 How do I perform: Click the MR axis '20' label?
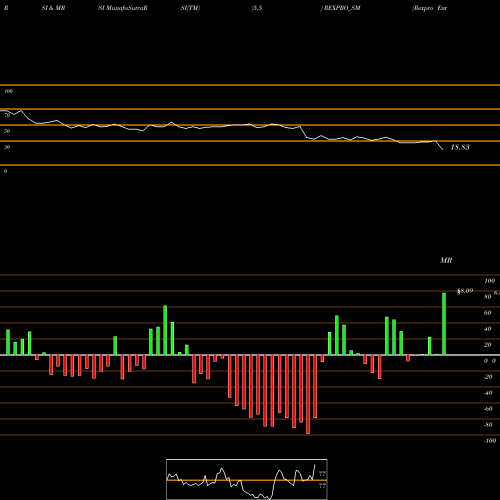point(488,345)
